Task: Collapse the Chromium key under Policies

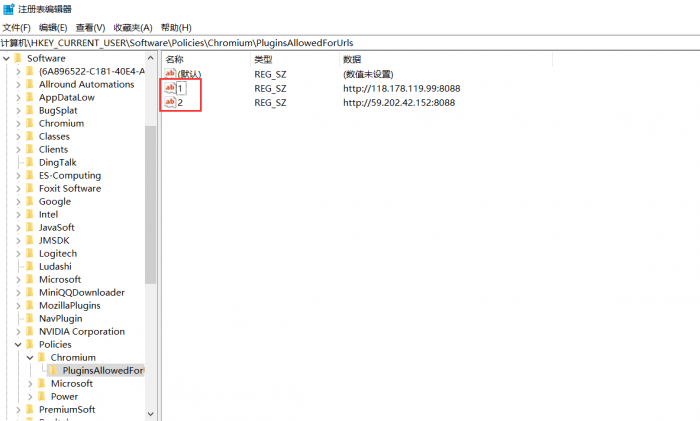Action: coord(30,358)
